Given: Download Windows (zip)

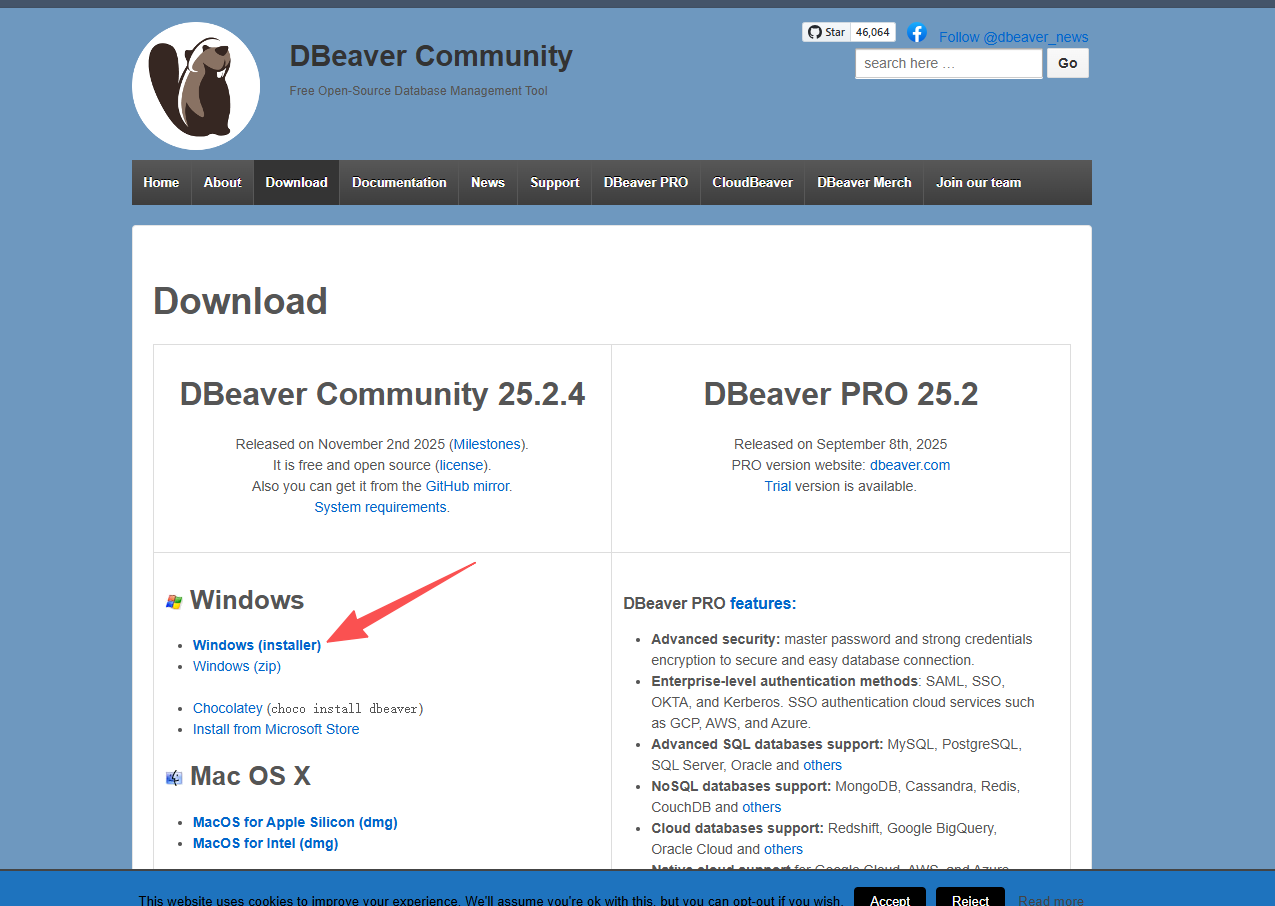Looking at the screenshot, I should click(x=236, y=666).
